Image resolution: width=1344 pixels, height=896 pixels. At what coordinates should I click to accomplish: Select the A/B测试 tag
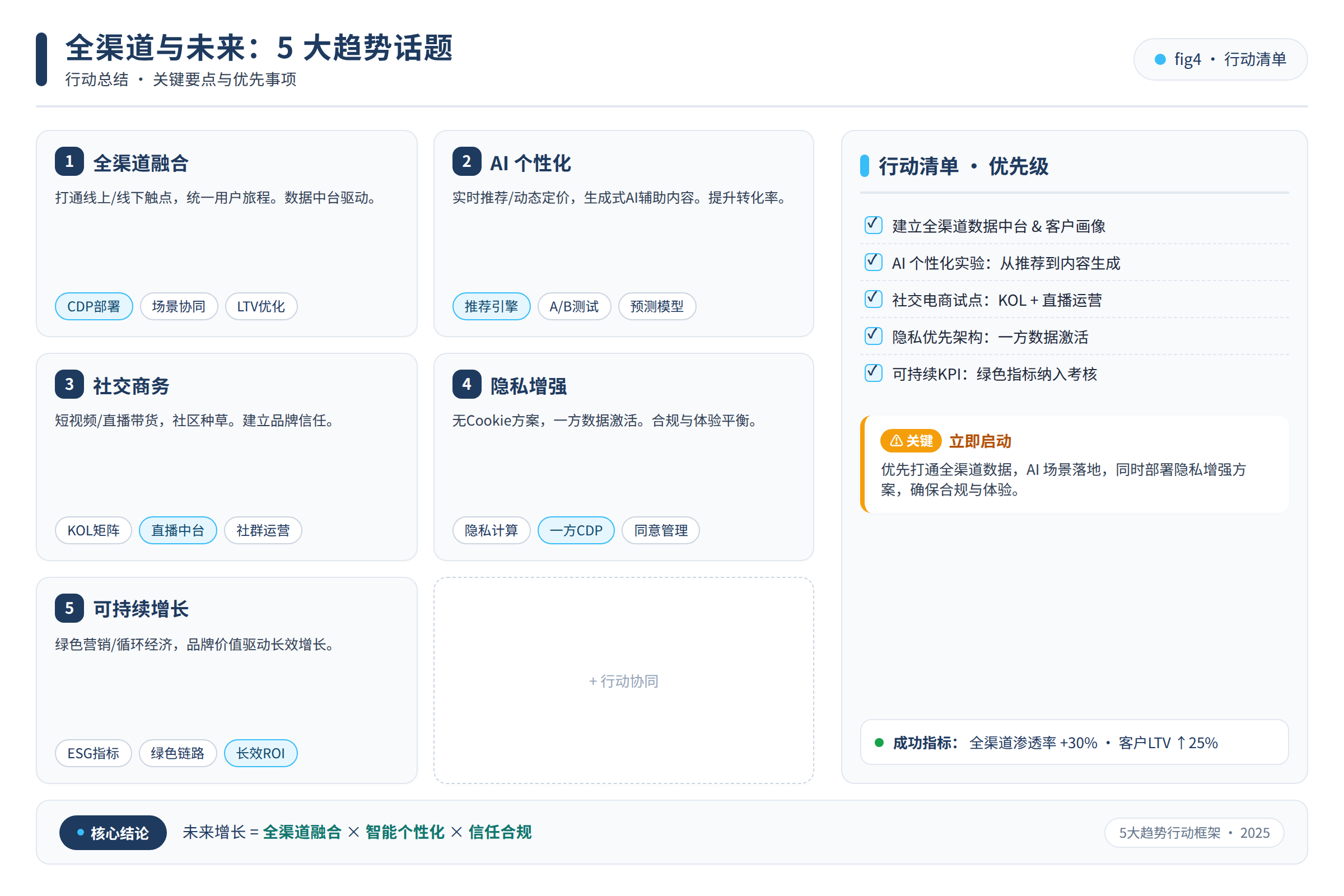[575, 306]
